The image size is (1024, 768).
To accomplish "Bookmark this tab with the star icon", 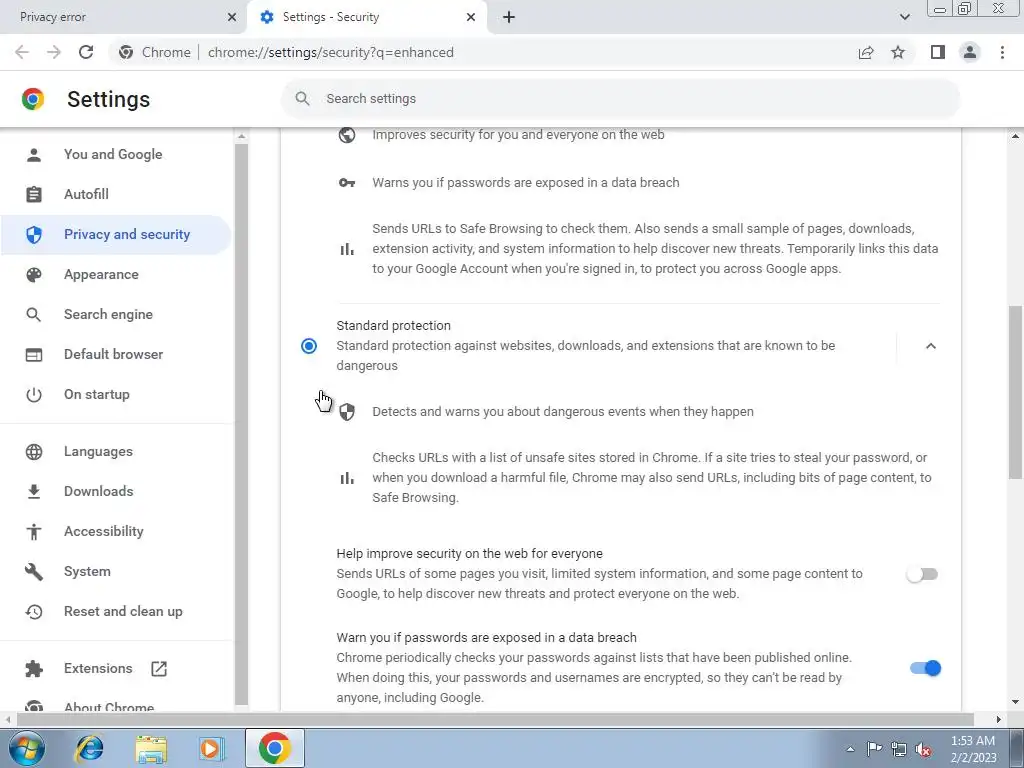I will (898, 52).
